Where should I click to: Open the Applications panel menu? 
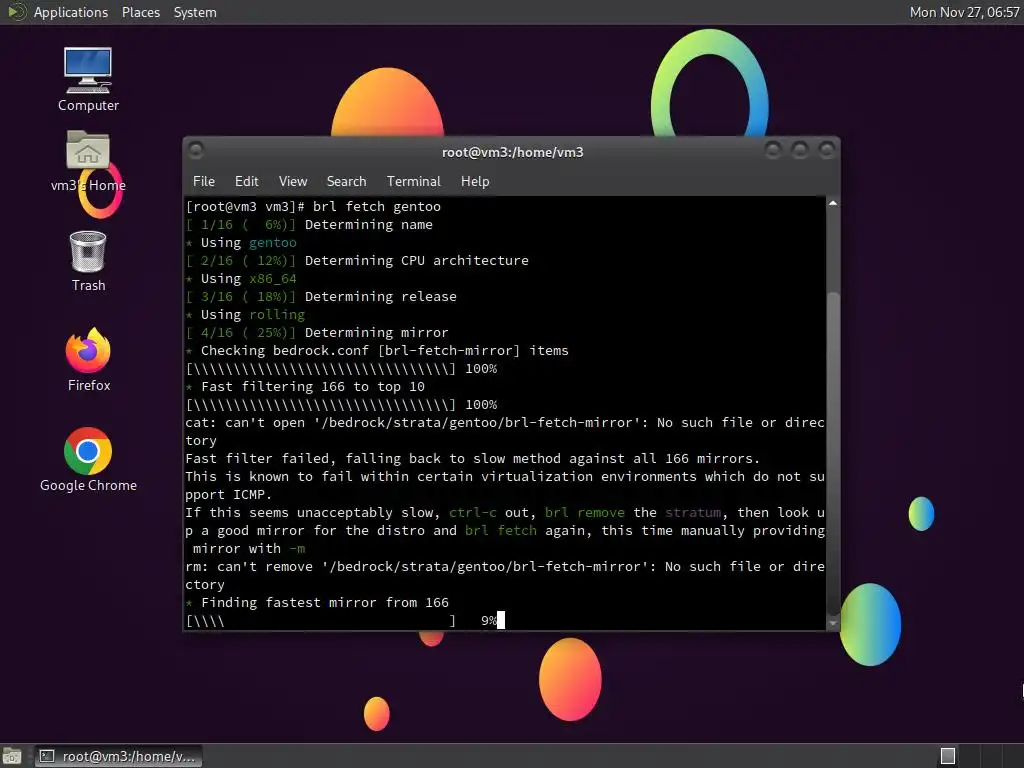click(x=71, y=12)
